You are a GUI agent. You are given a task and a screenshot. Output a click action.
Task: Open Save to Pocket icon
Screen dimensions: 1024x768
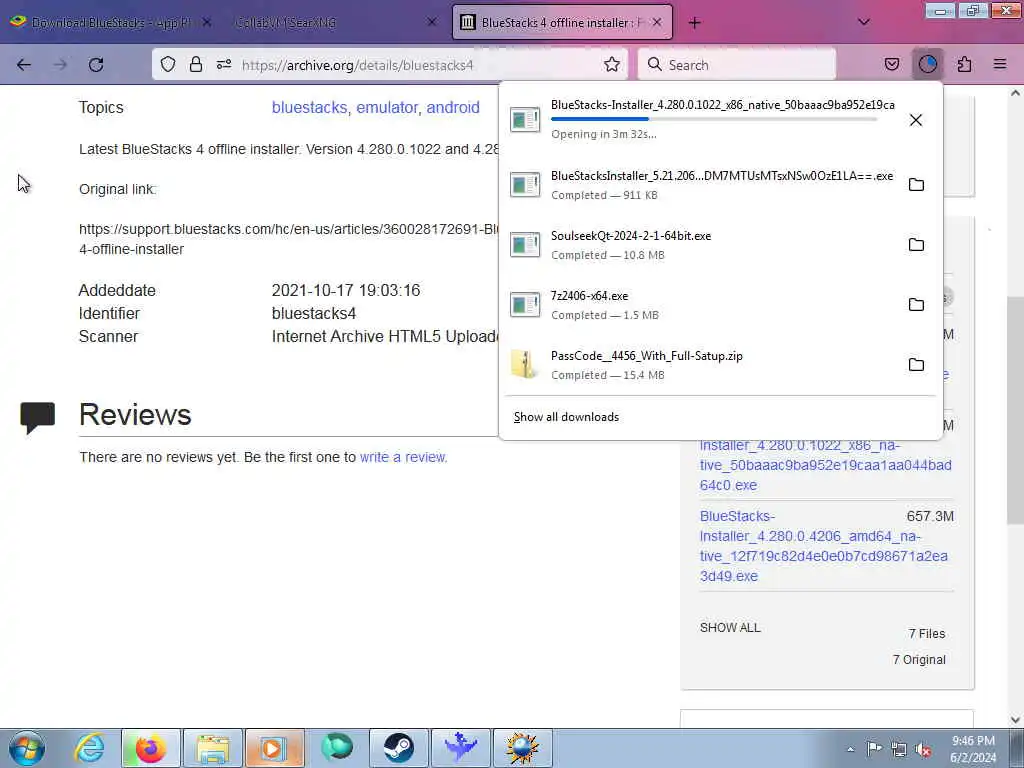(x=891, y=64)
